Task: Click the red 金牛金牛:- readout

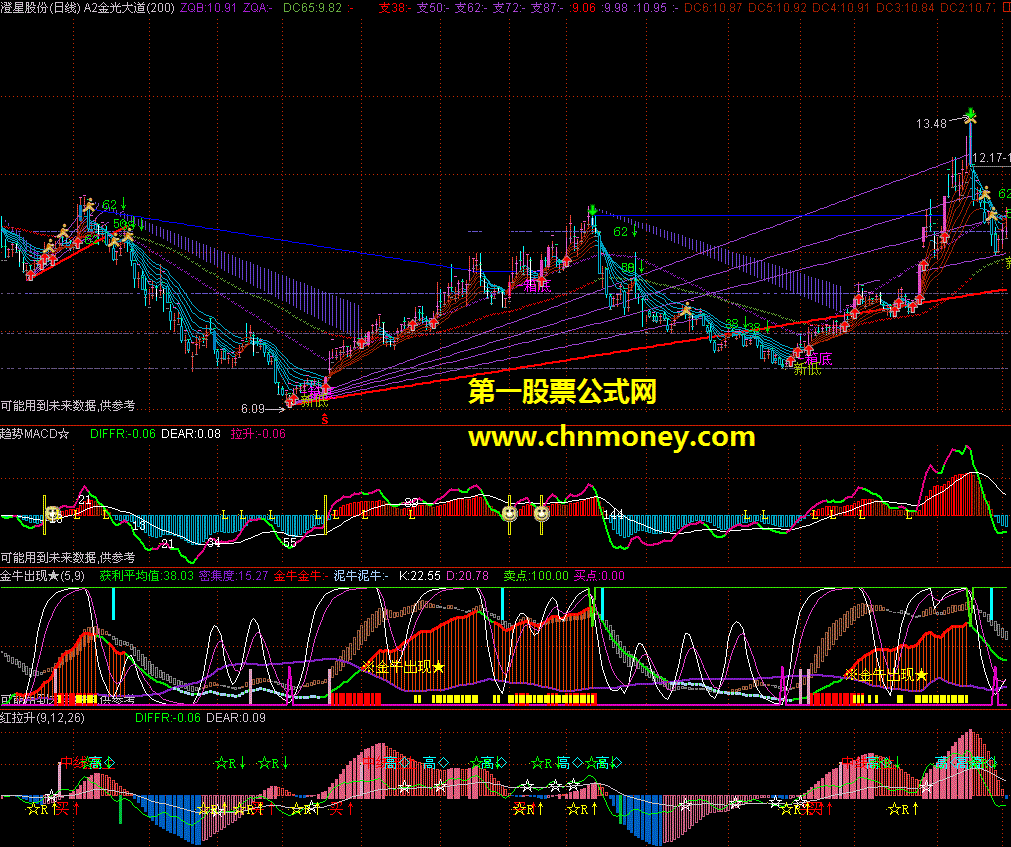Action: pyautogui.click(x=301, y=576)
